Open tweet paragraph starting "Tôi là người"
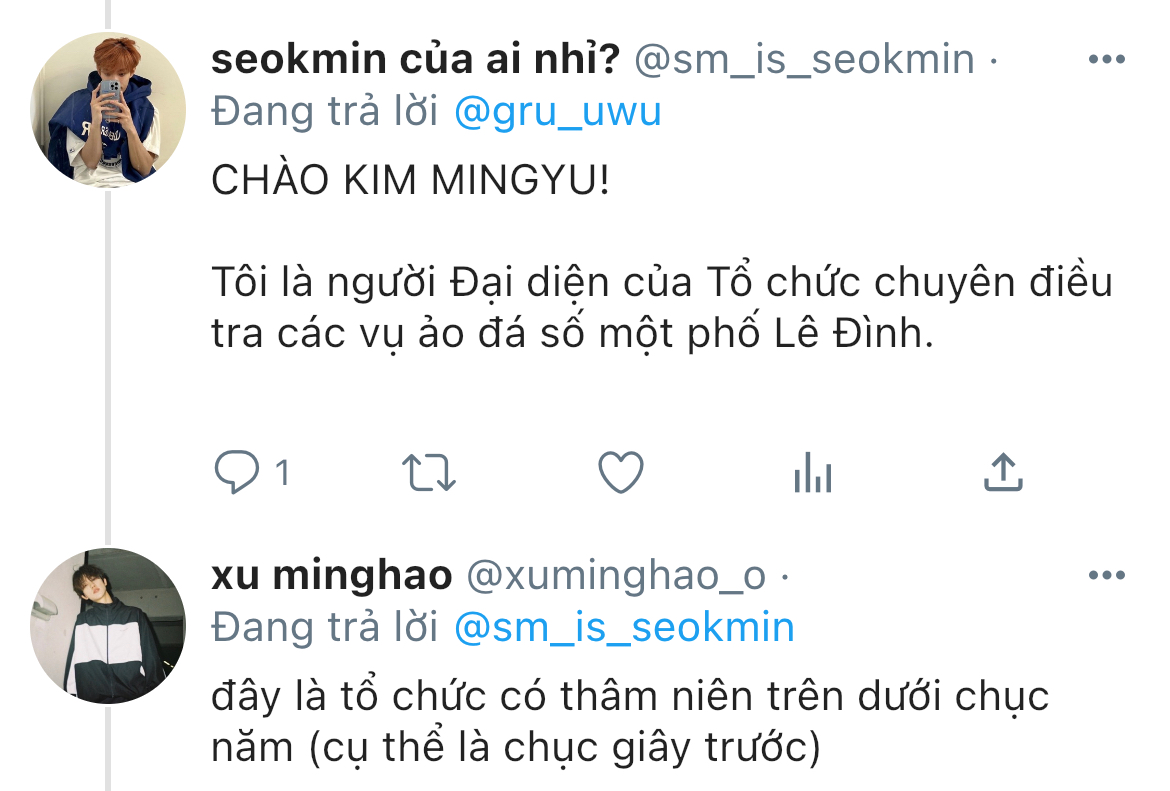 (660, 308)
